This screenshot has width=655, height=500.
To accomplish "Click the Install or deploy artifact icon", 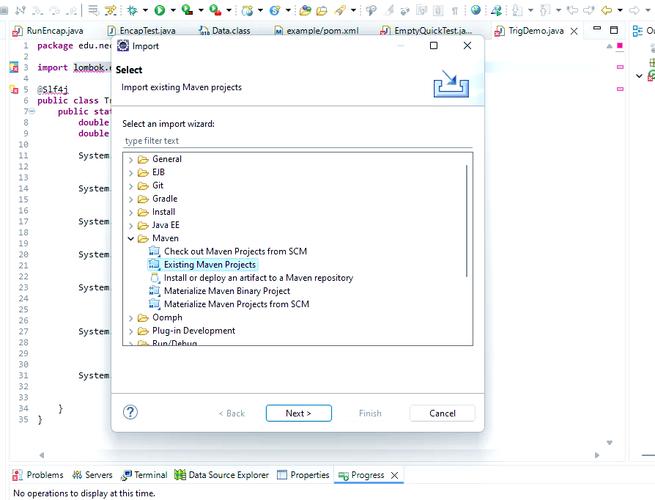I will click(x=154, y=278).
